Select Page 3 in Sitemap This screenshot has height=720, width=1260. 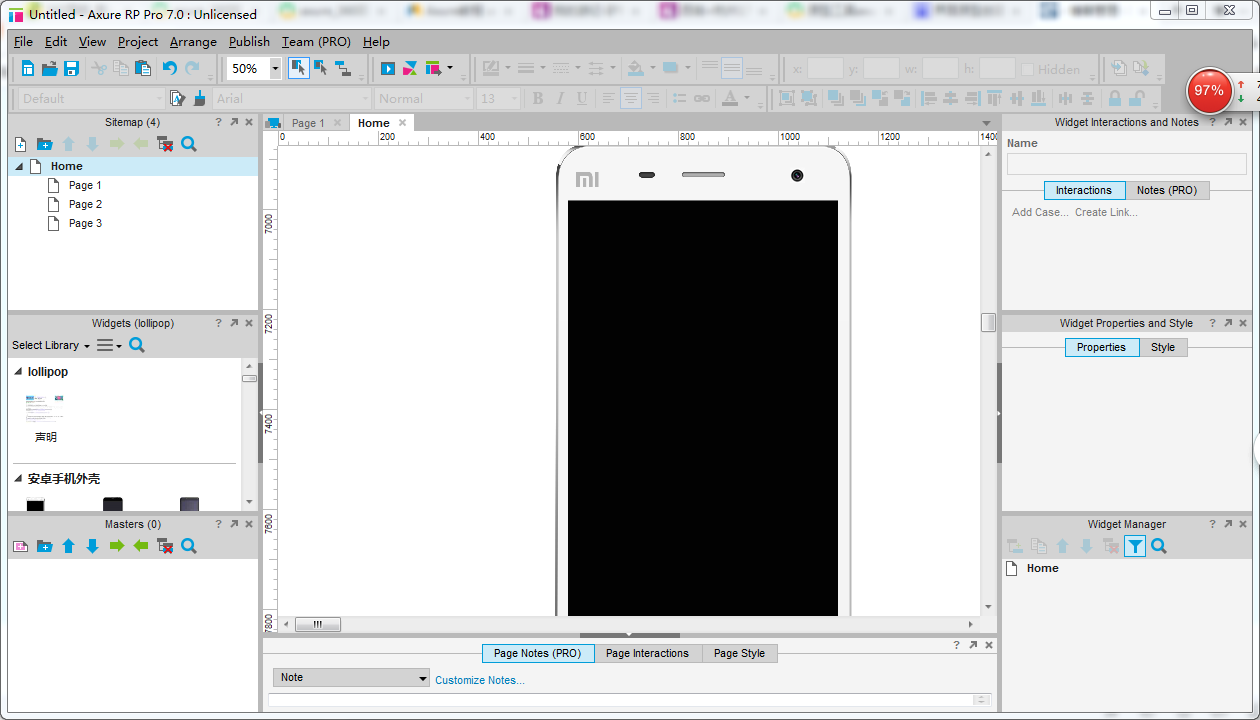(85, 223)
